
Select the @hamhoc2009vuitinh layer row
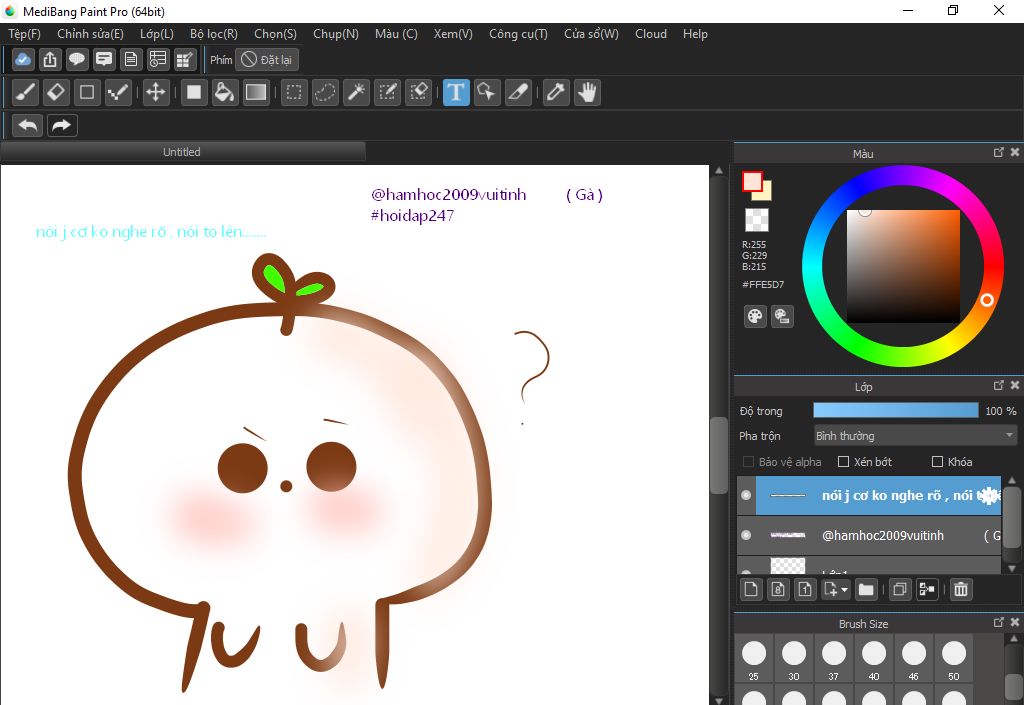coord(869,535)
